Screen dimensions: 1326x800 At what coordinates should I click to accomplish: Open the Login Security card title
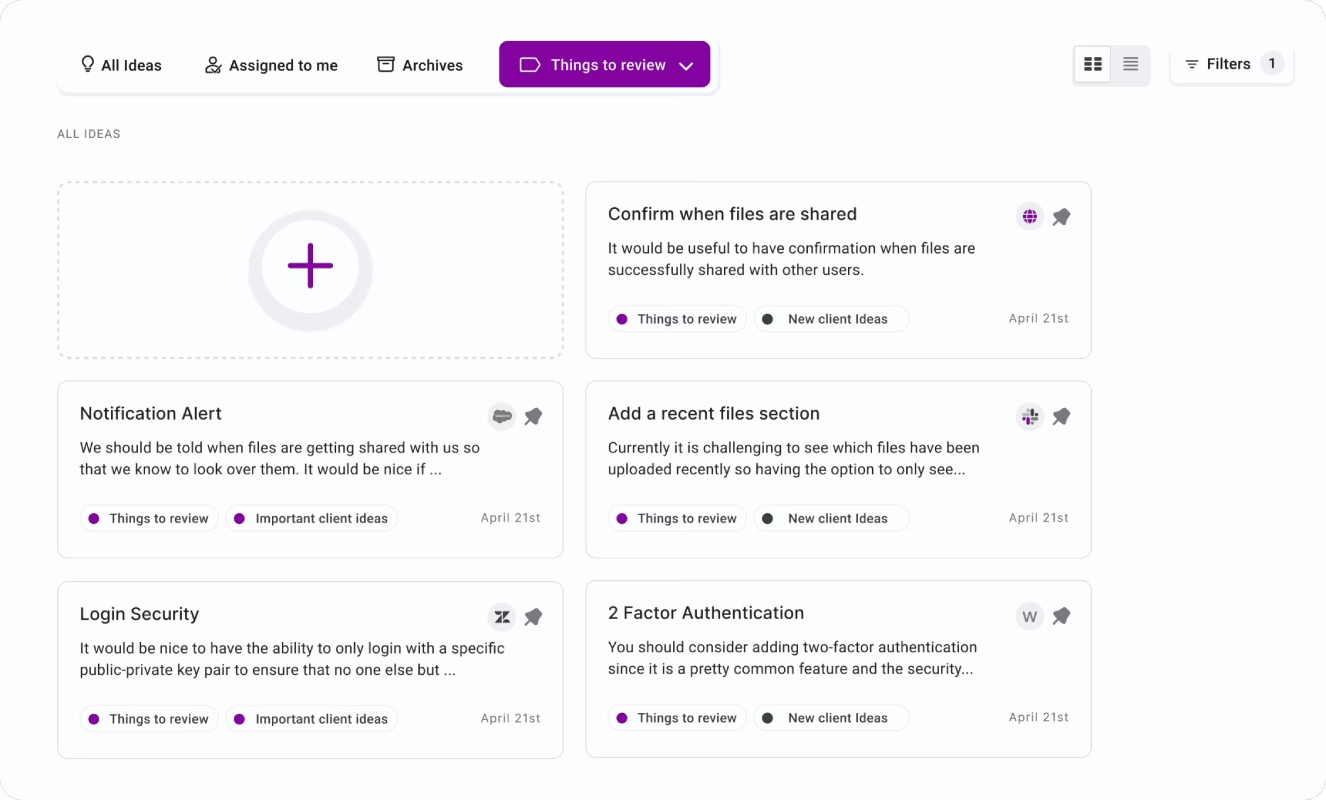click(139, 614)
